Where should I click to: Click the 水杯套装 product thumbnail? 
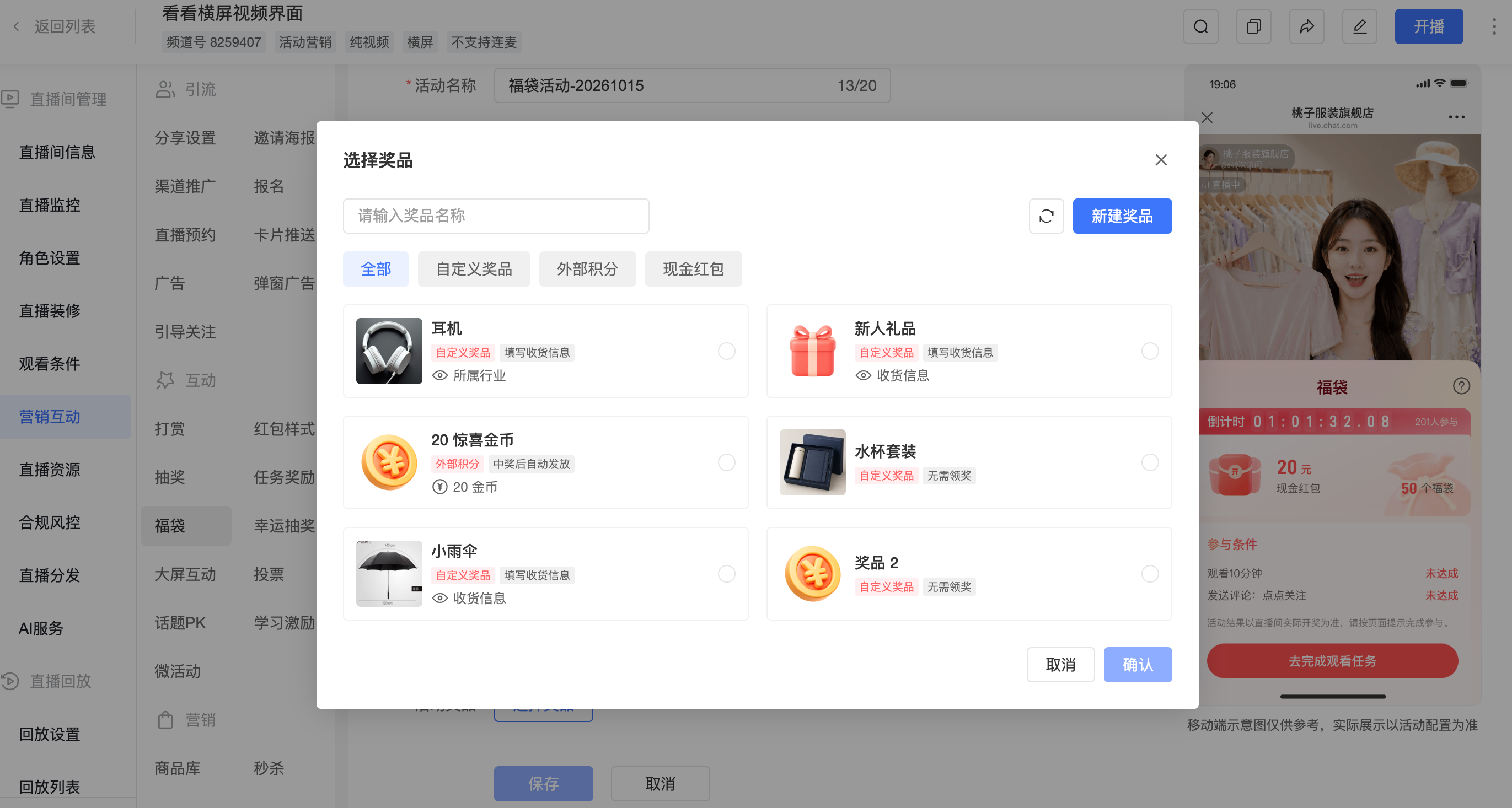[812, 462]
